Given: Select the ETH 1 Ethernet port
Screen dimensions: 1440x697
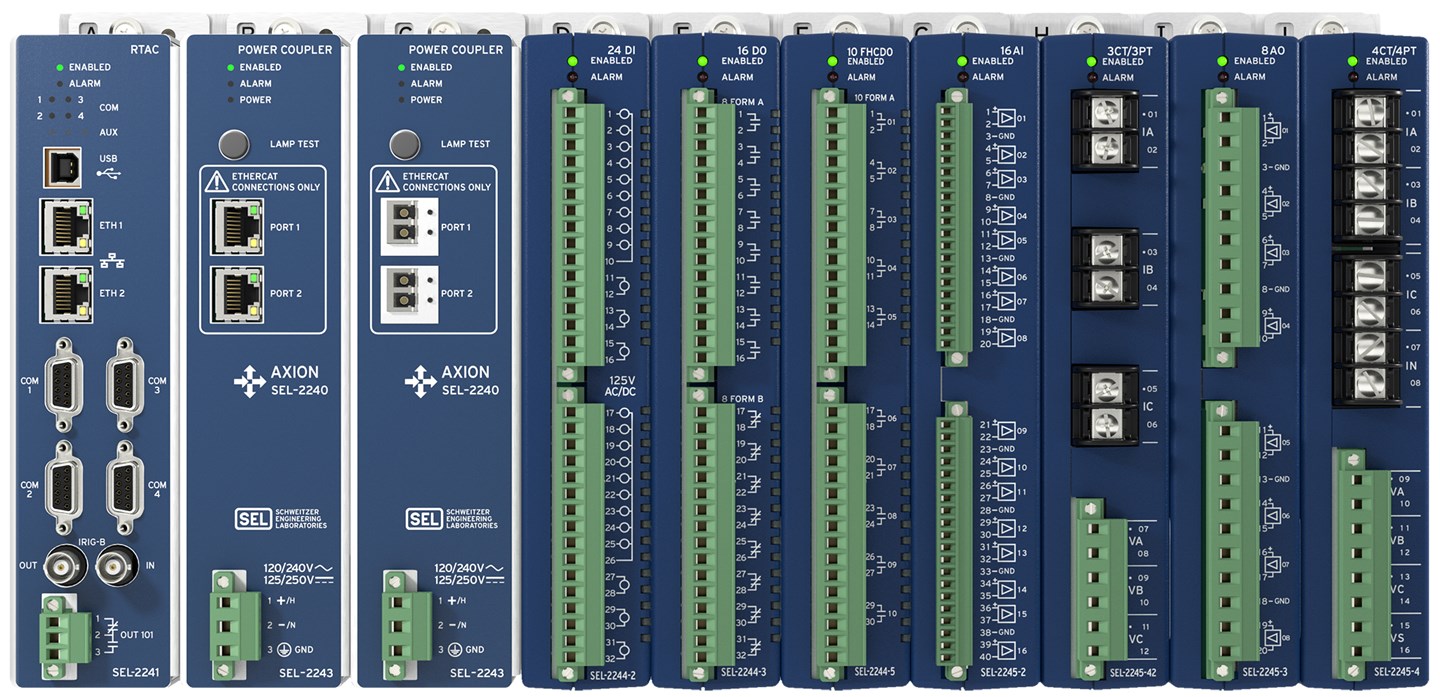Looking at the screenshot, I should [x=66, y=226].
